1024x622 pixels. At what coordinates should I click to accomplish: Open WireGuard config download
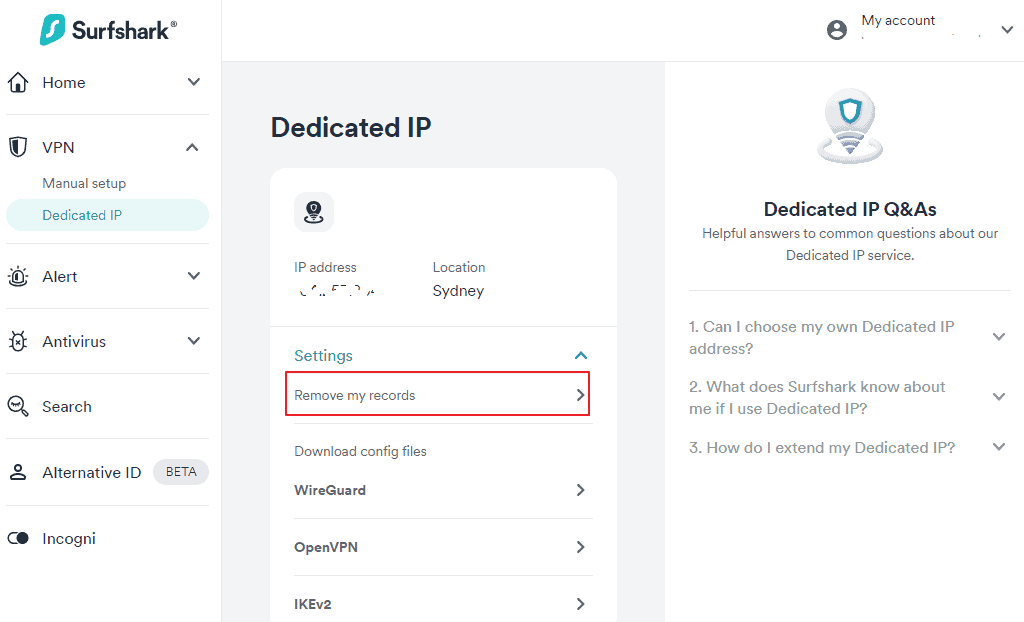[443, 490]
